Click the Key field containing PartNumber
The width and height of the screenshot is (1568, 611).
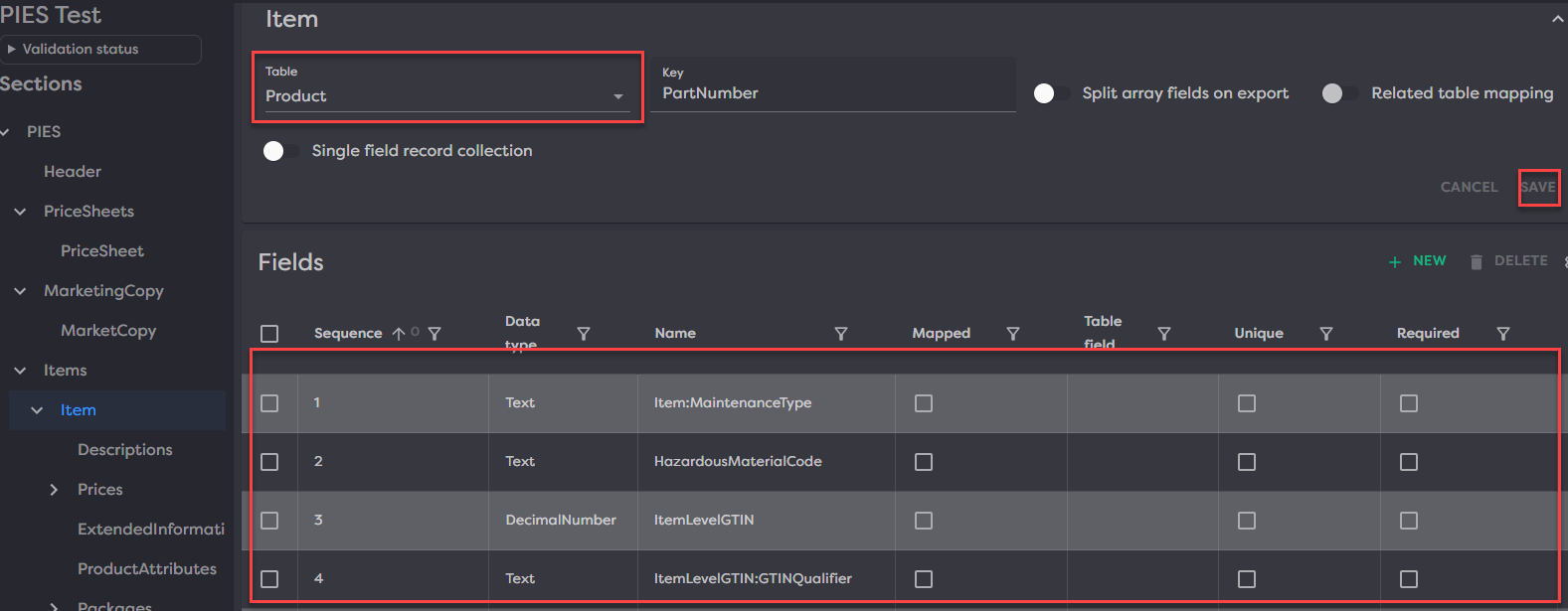tap(833, 93)
